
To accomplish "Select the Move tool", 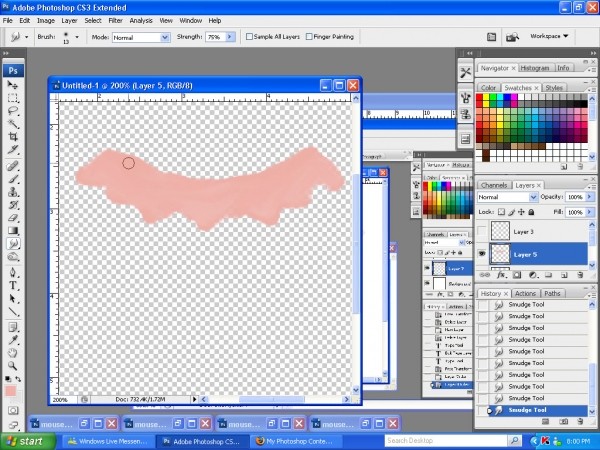I will point(13,85).
